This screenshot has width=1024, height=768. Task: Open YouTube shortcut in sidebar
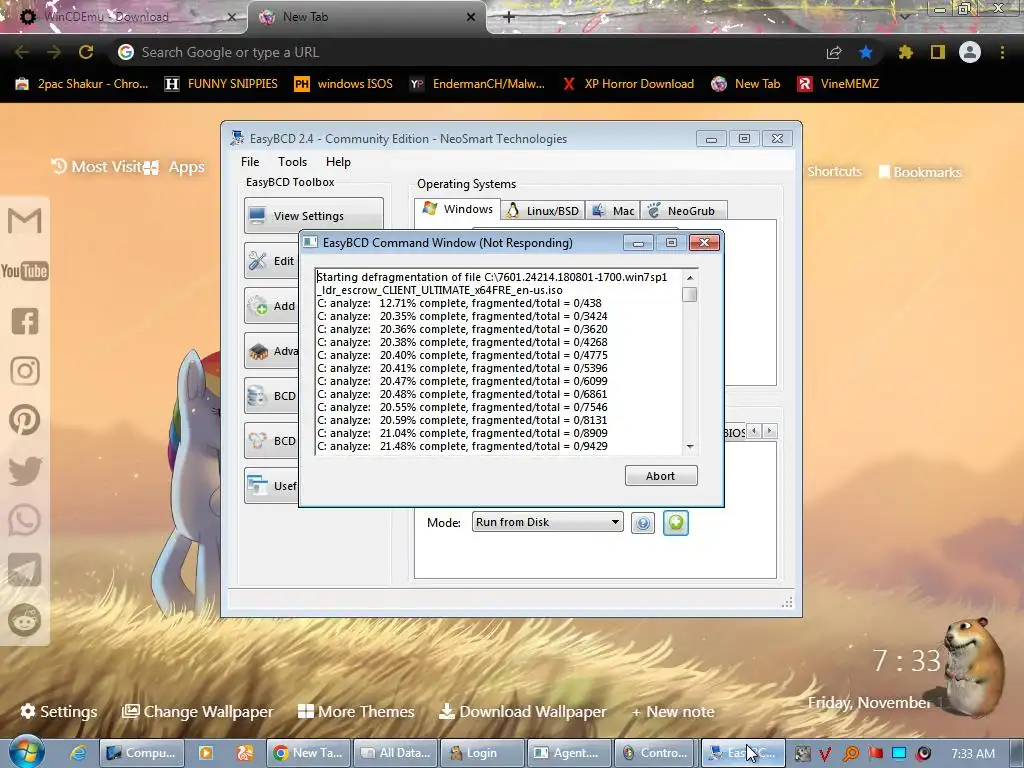tap(25, 271)
